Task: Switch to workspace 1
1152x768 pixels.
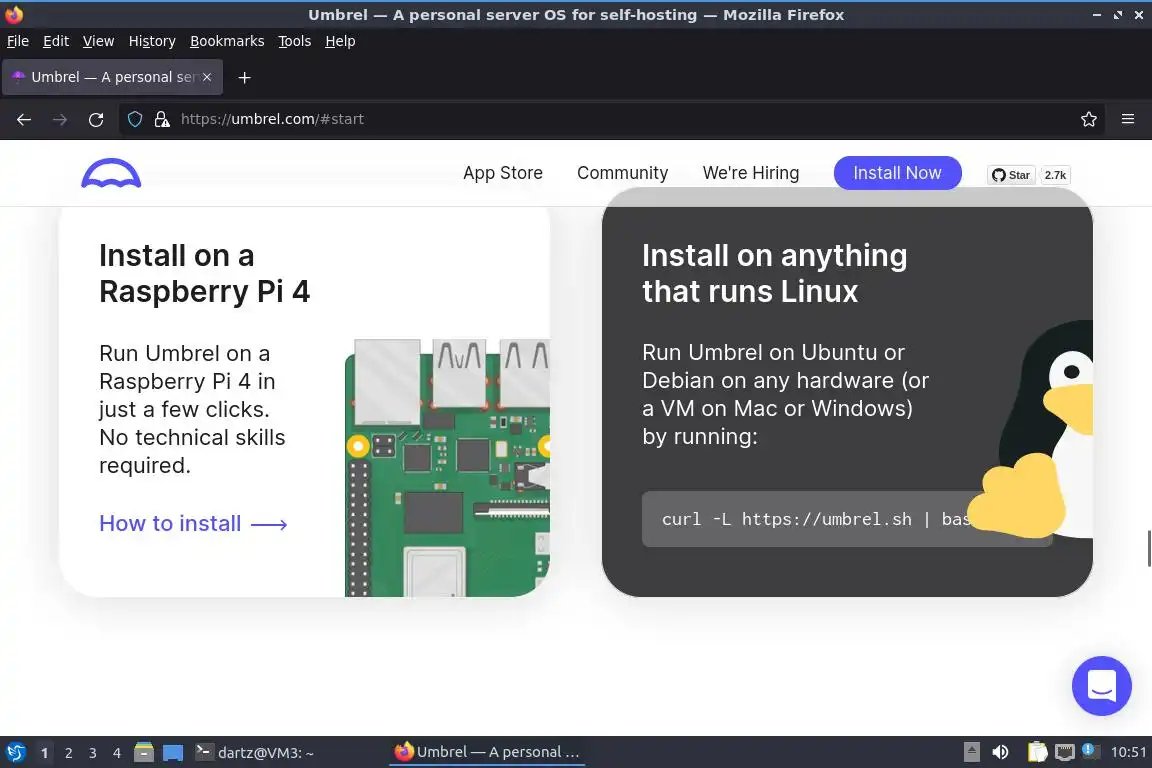Action: coord(45,753)
